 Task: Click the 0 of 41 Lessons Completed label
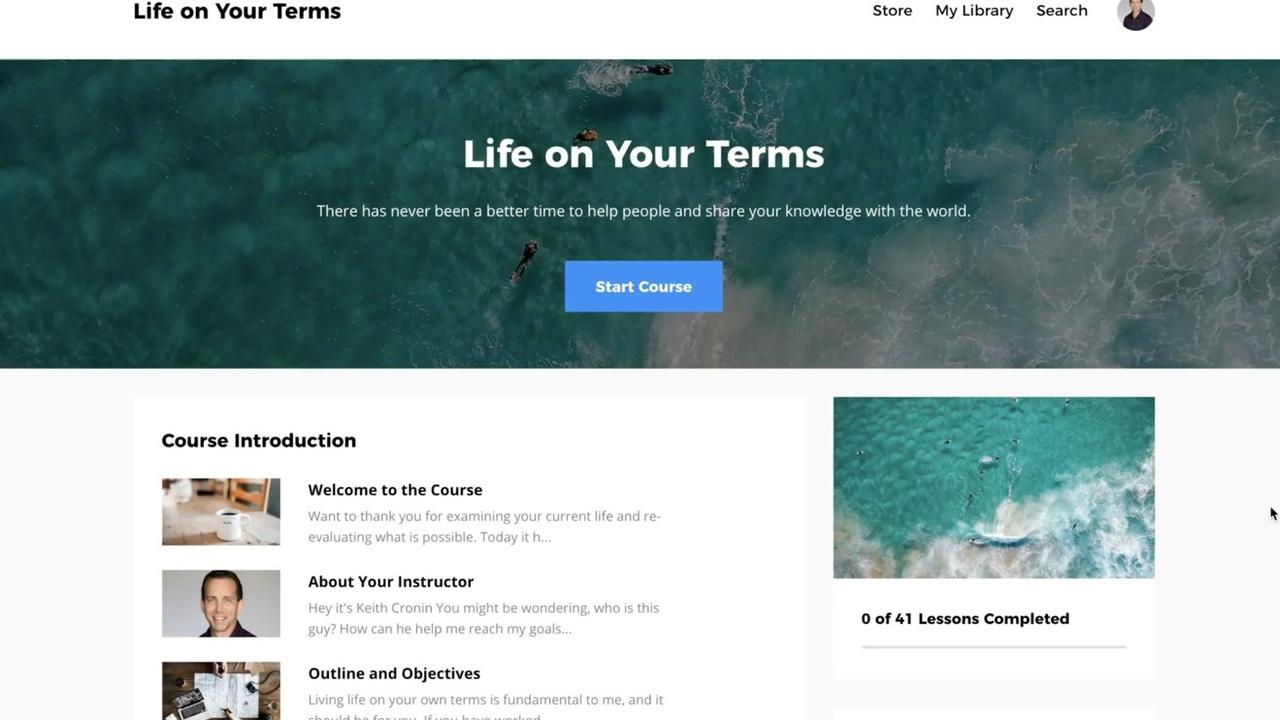[965, 619]
